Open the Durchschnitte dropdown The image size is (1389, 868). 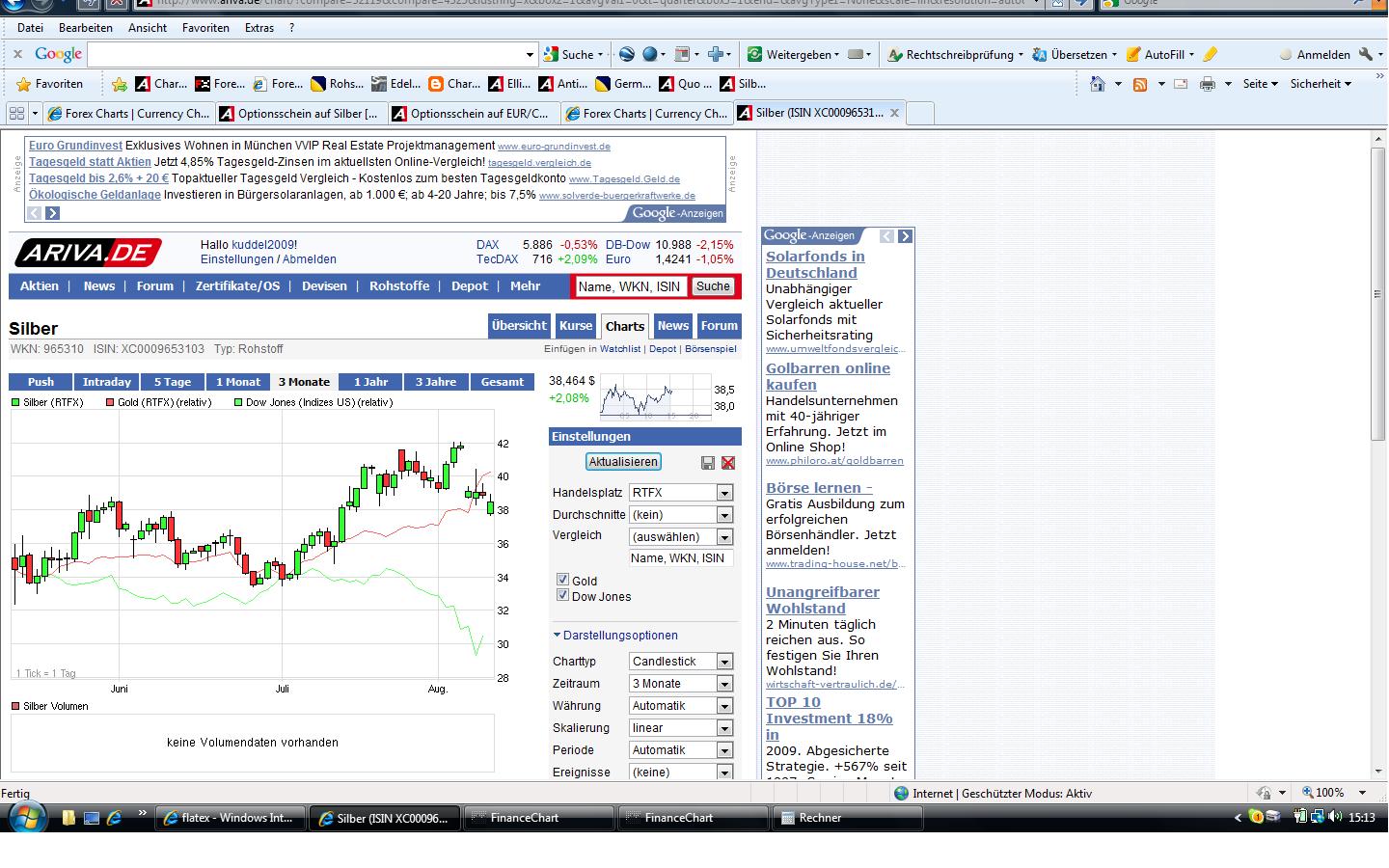click(681, 515)
